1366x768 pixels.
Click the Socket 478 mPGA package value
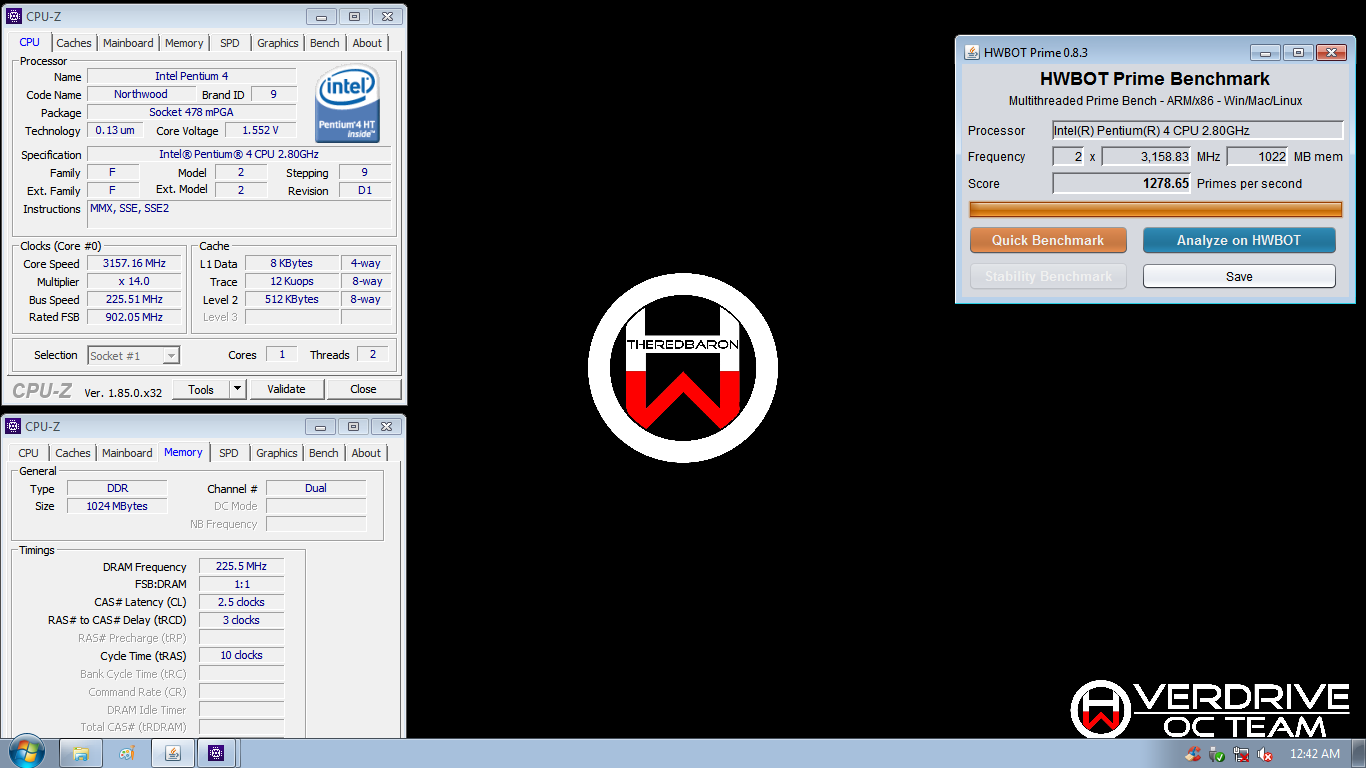click(x=192, y=112)
